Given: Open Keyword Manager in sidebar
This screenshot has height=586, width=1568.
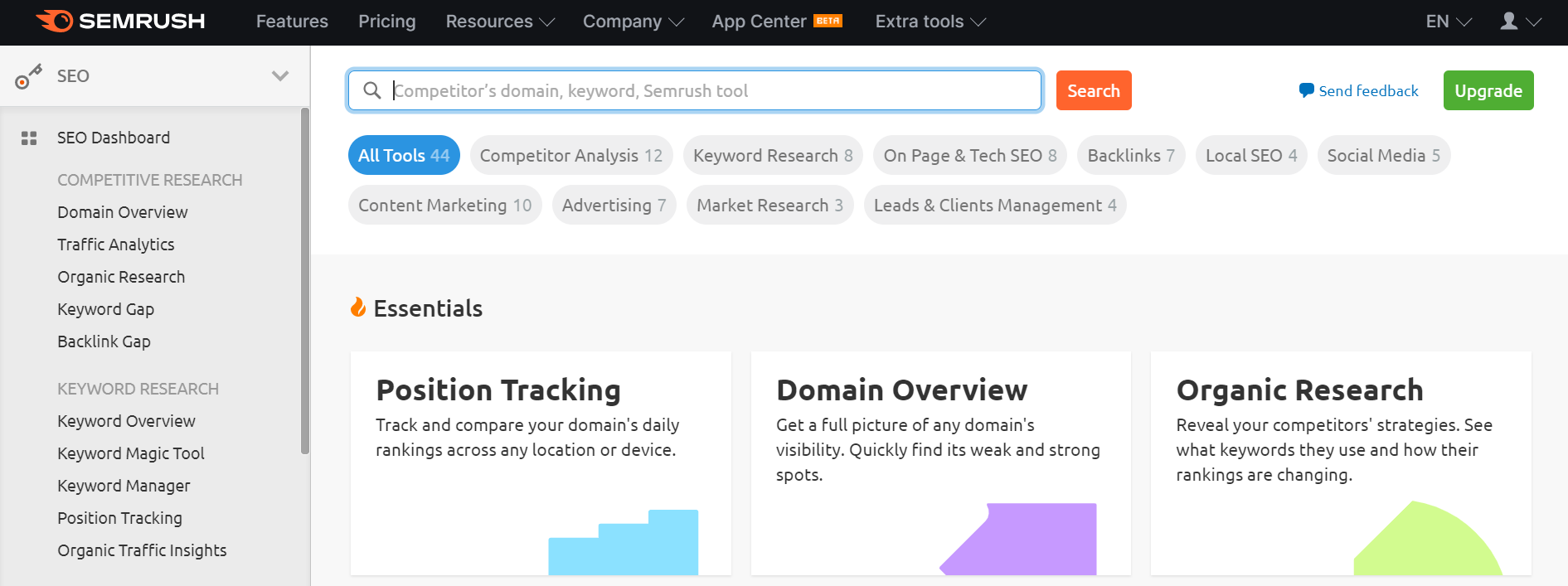Looking at the screenshot, I should [124, 486].
